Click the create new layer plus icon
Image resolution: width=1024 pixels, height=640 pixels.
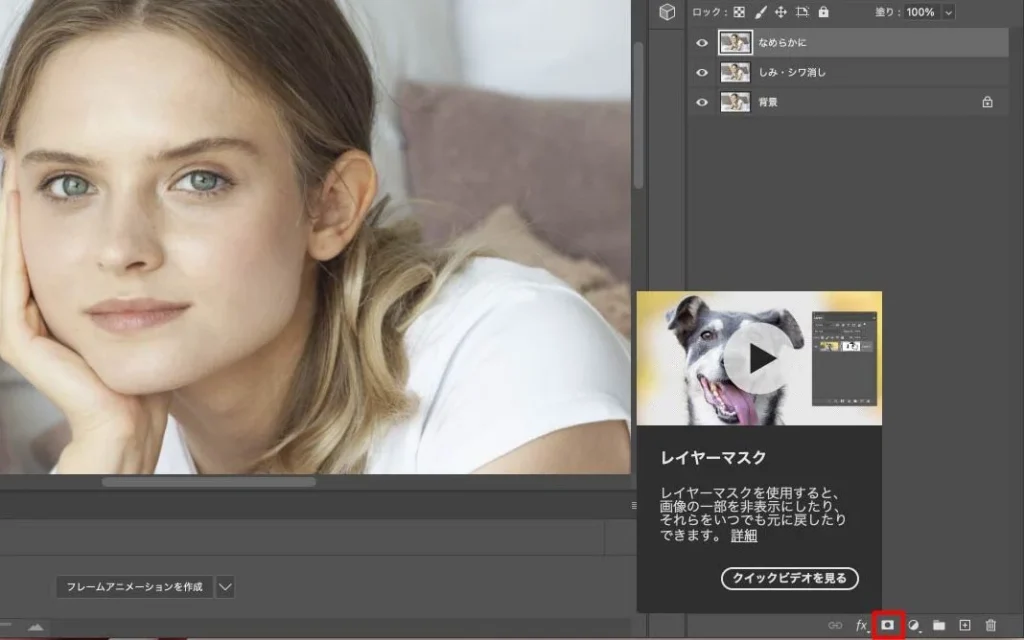point(965,625)
